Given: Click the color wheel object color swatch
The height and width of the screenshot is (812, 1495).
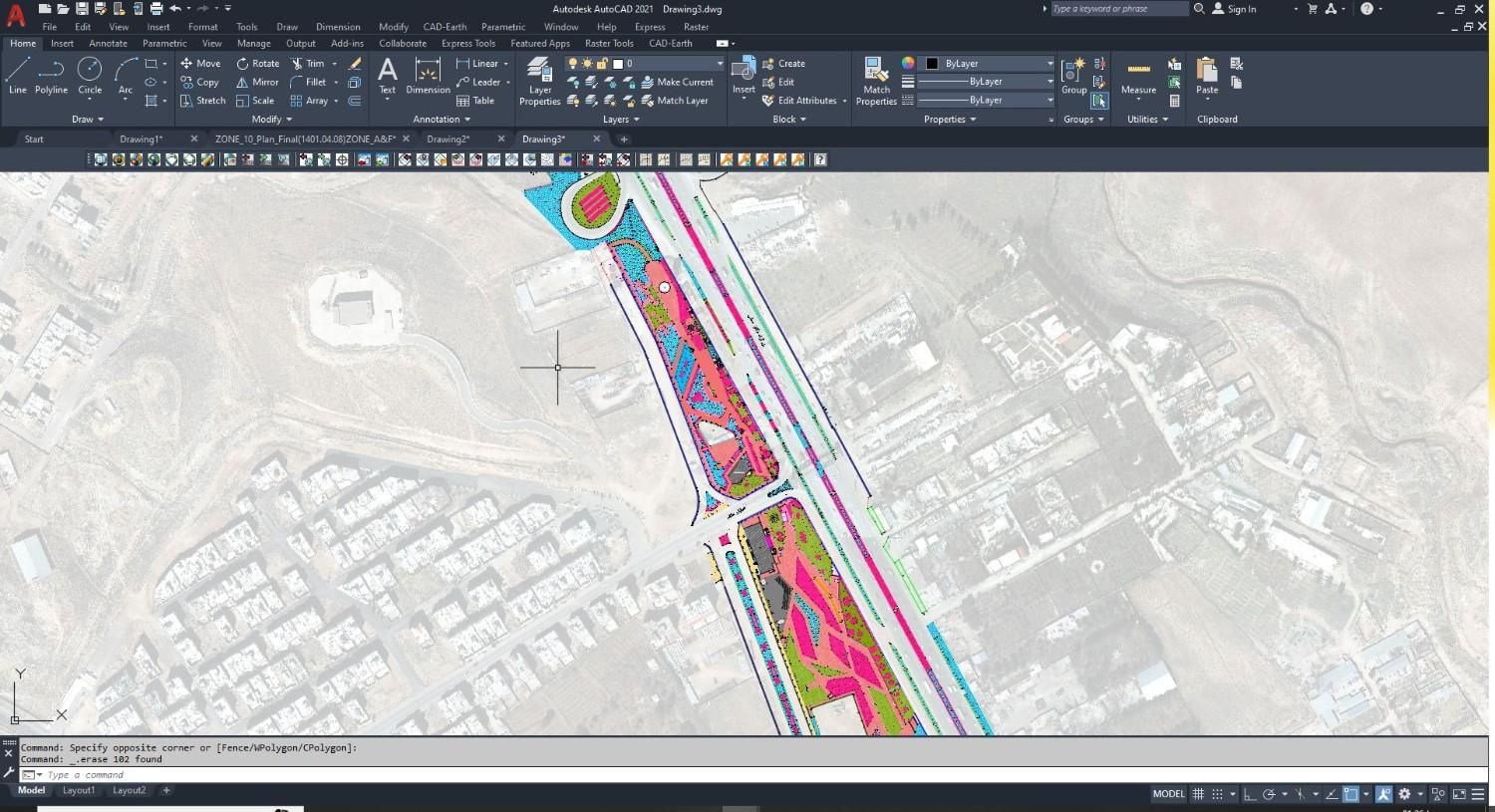Looking at the screenshot, I should click(x=908, y=63).
